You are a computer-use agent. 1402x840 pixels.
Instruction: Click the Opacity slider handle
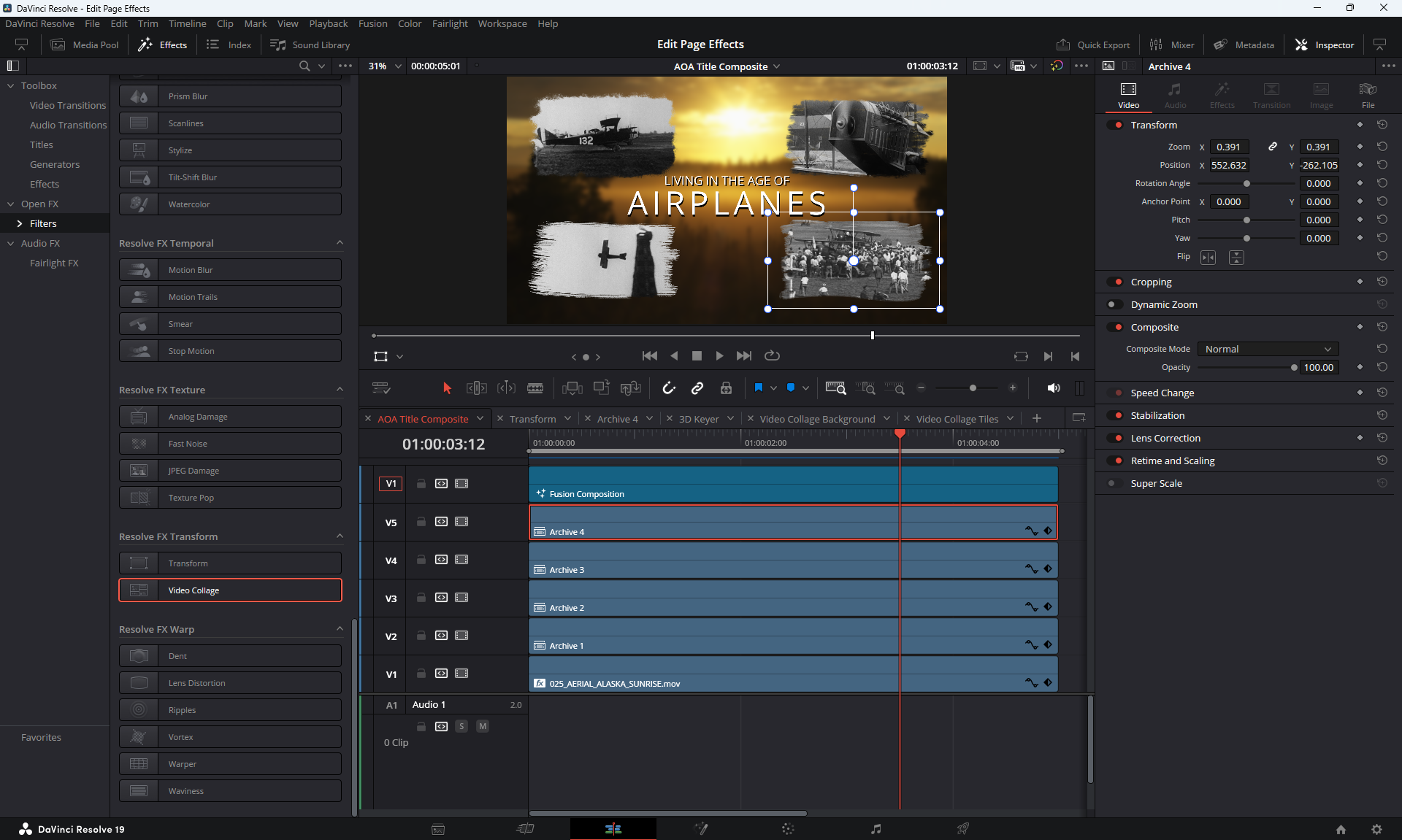tap(1294, 367)
